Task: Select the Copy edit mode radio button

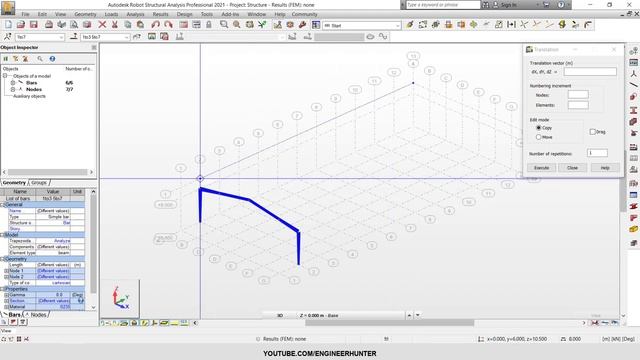Action: click(x=538, y=128)
